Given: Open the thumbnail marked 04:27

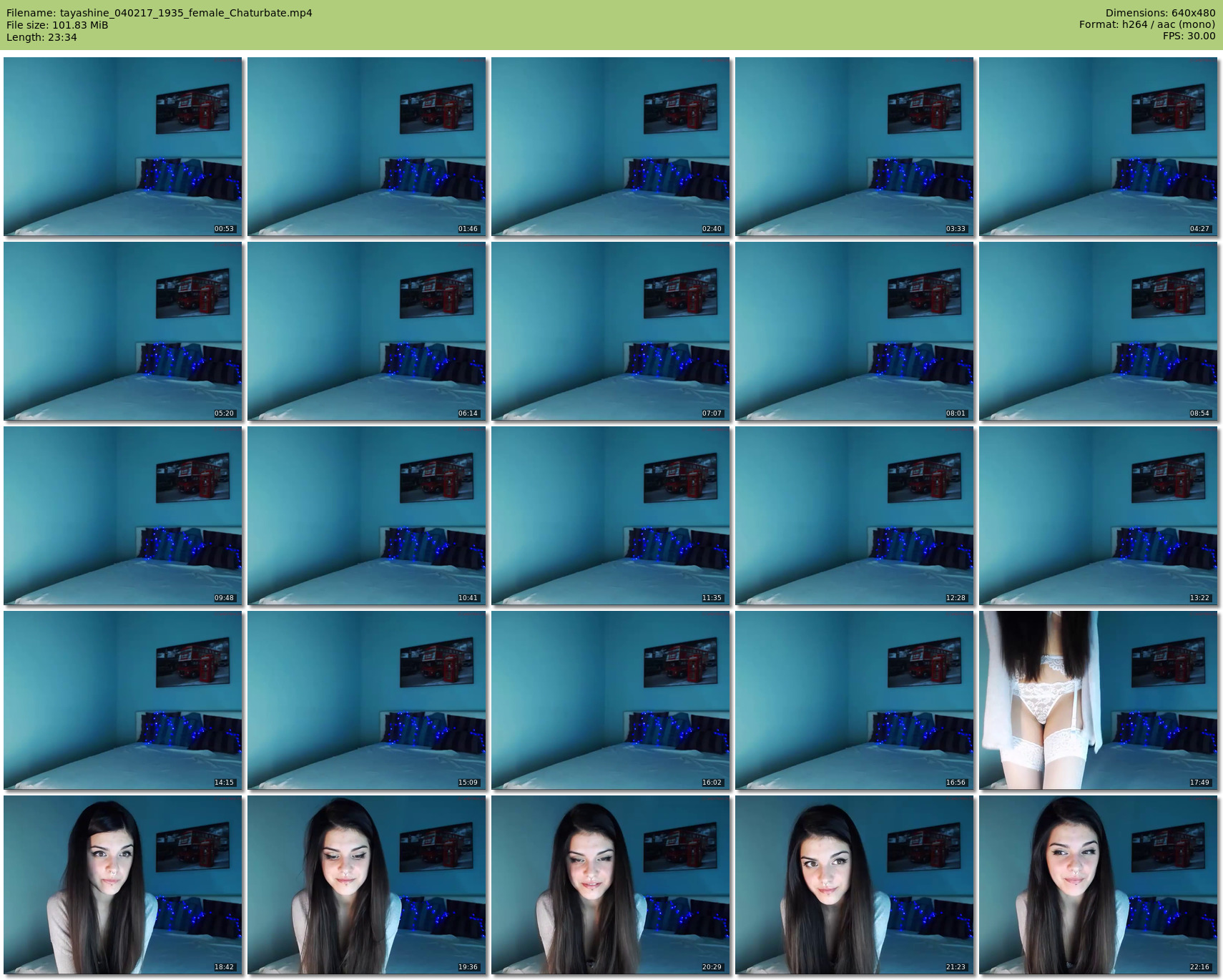Looking at the screenshot, I should 1098,147.
